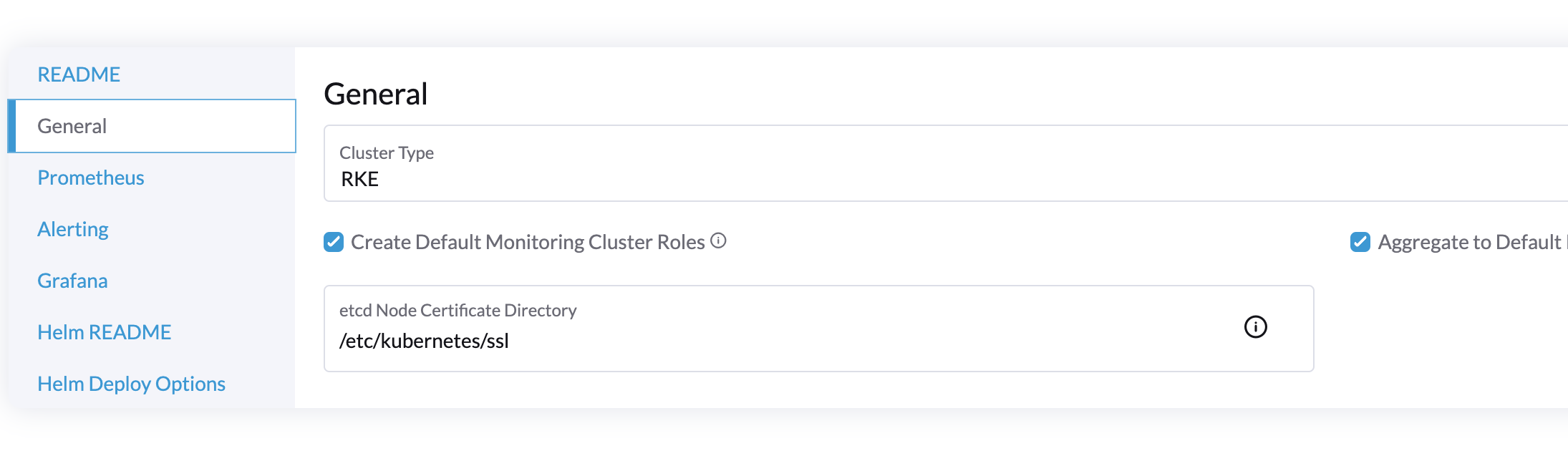This screenshot has height=451, width=1568.
Task: Click the info icon beside Create Default Monitoring Cluster Roles
Action: coord(719,241)
